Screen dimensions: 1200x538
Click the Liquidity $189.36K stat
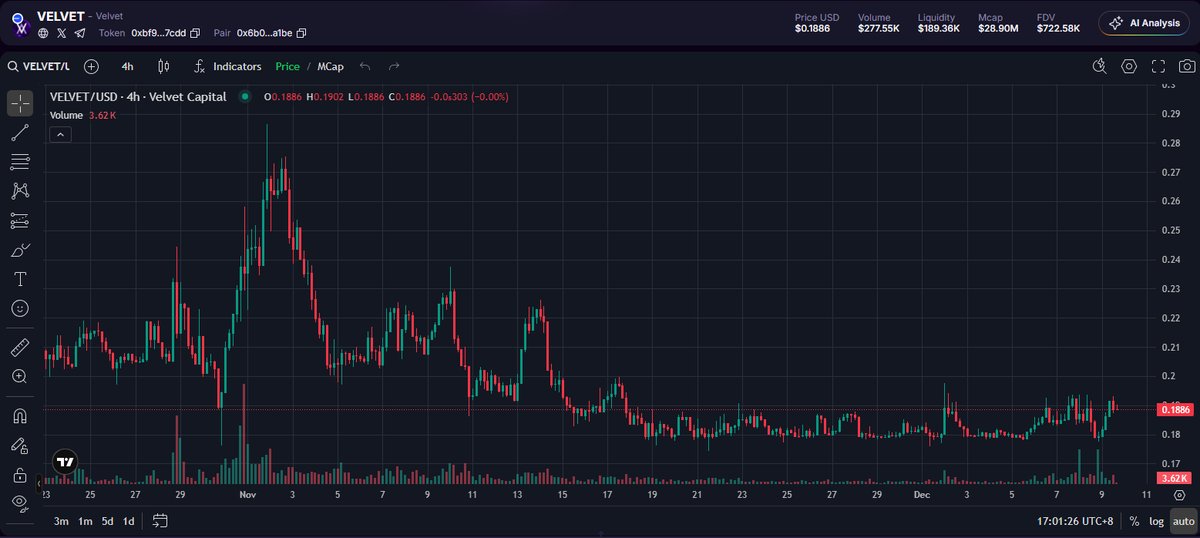[x=939, y=23]
